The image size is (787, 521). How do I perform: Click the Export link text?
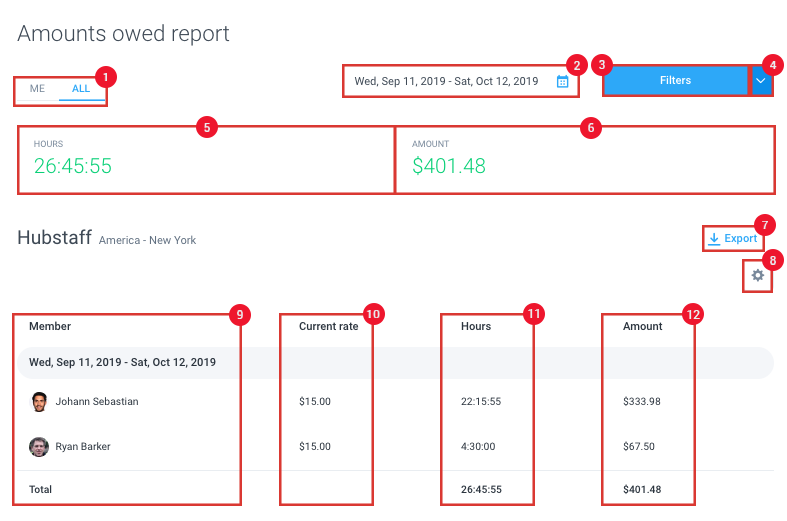point(740,238)
